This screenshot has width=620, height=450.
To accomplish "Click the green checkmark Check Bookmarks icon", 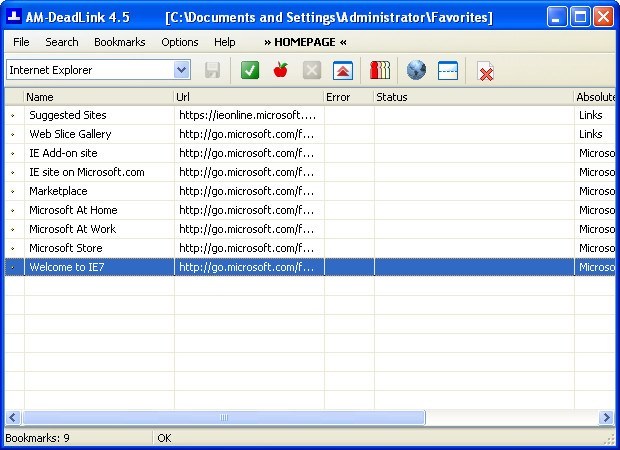I will pyautogui.click(x=250, y=71).
